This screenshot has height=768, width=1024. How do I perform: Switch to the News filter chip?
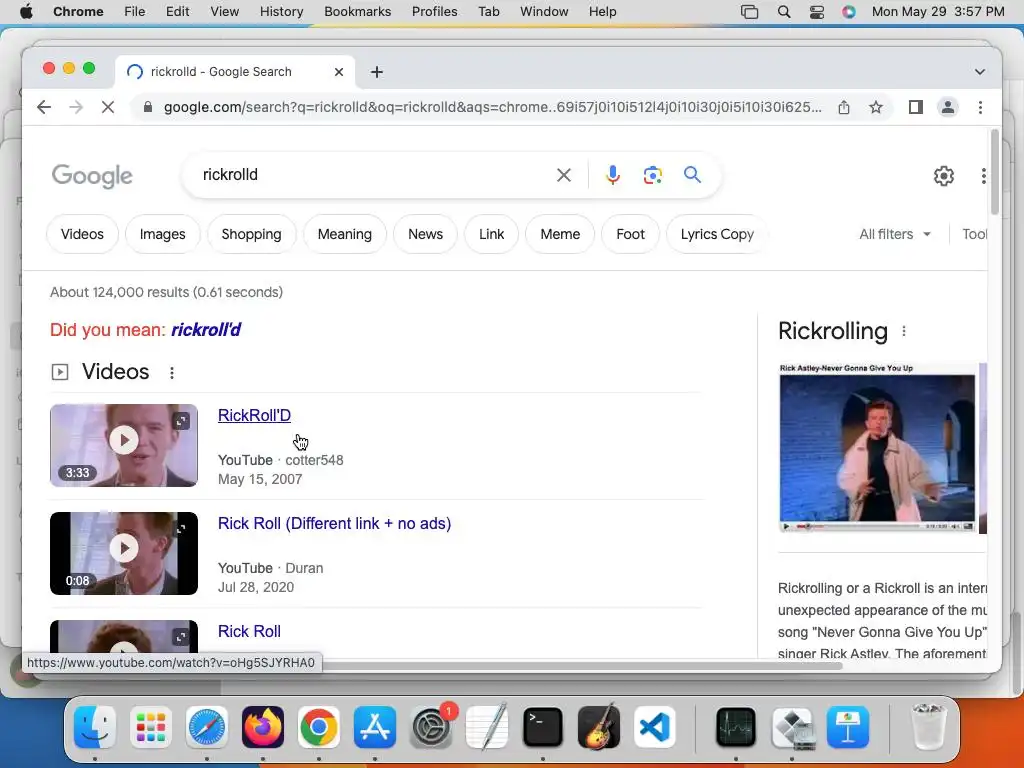(425, 234)
